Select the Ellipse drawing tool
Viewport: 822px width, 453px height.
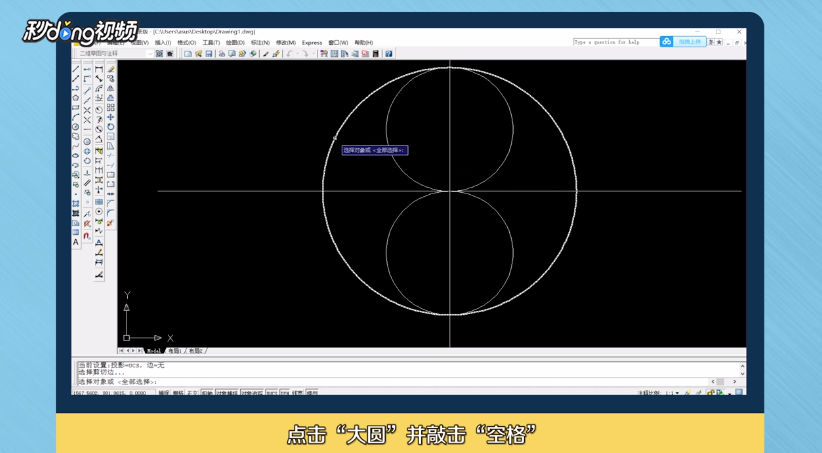[75, 155]
